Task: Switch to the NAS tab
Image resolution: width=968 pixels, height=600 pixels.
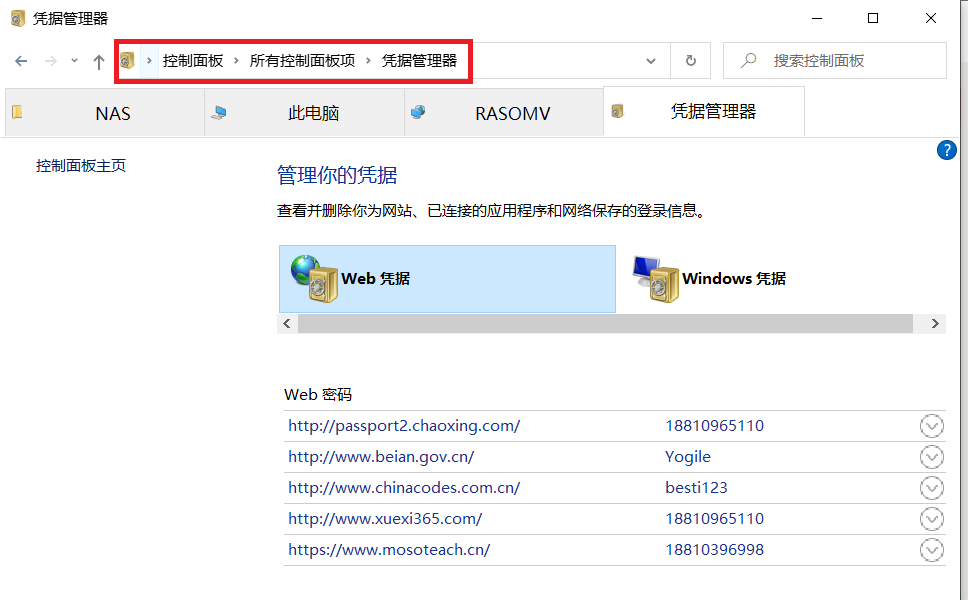Action: click(105, 112)
